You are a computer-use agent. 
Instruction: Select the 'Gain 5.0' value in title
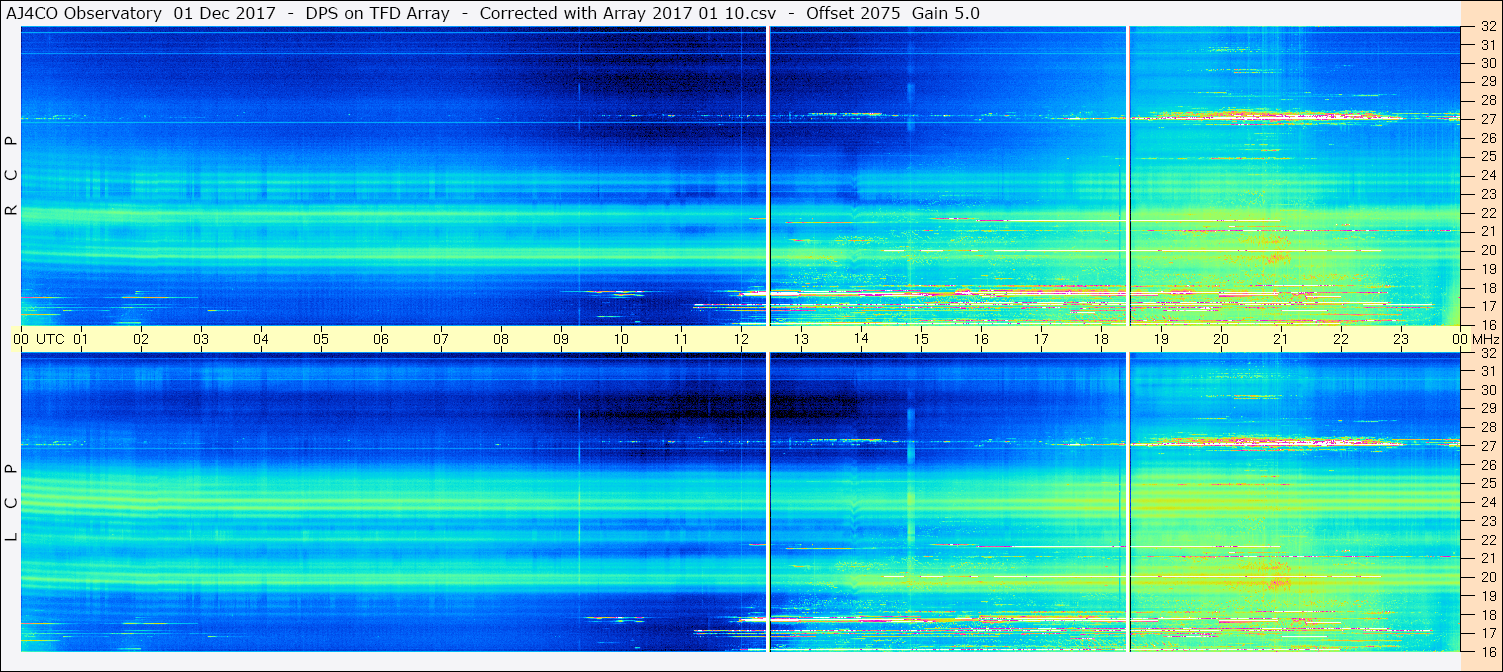(x=945, y=14)
